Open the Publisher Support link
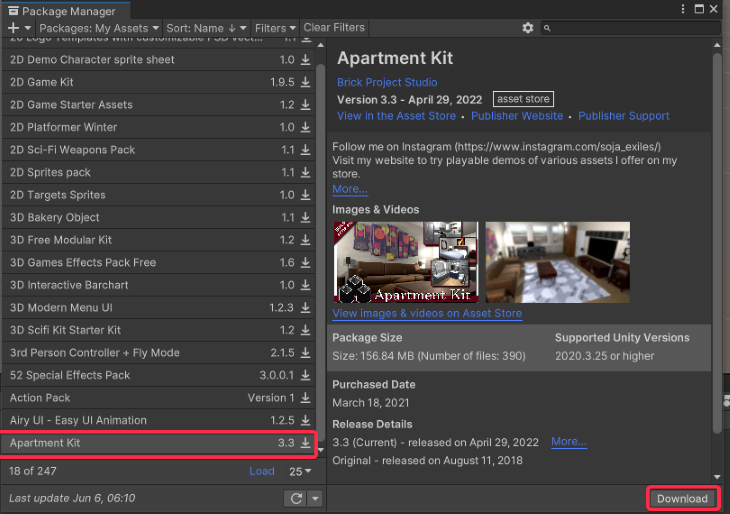730x514 pixels. point(624,116)
